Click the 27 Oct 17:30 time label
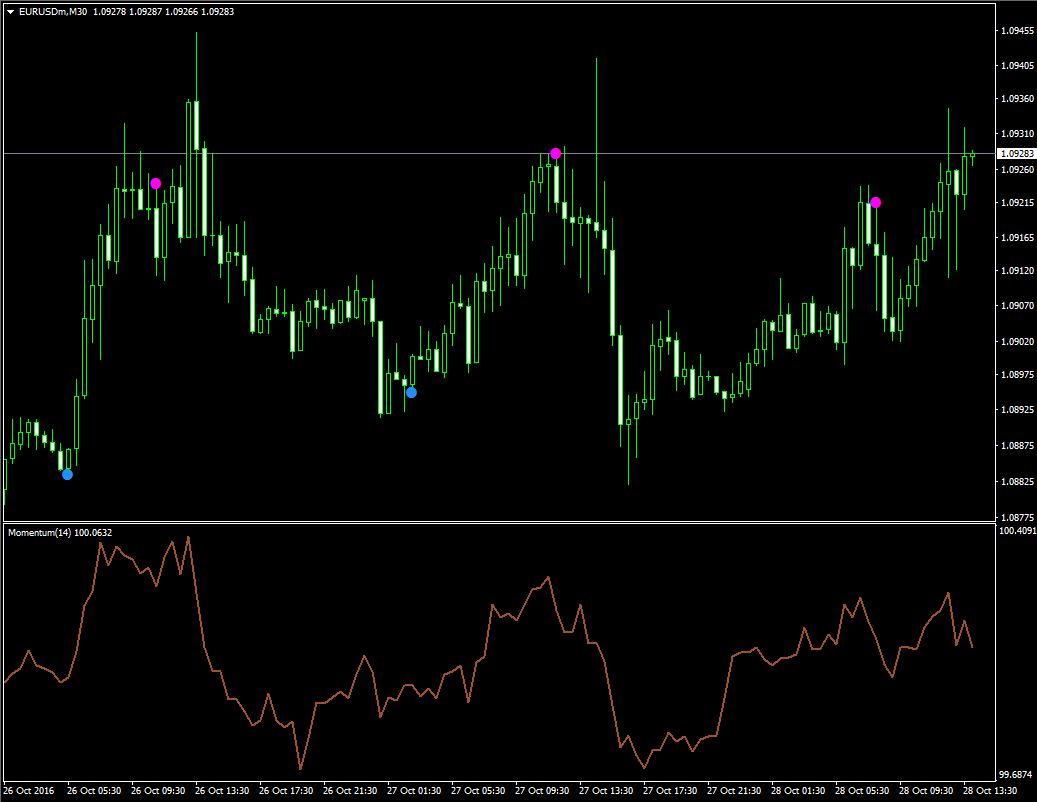This screenshot has width=1037, height=802. tap(670, 791)
